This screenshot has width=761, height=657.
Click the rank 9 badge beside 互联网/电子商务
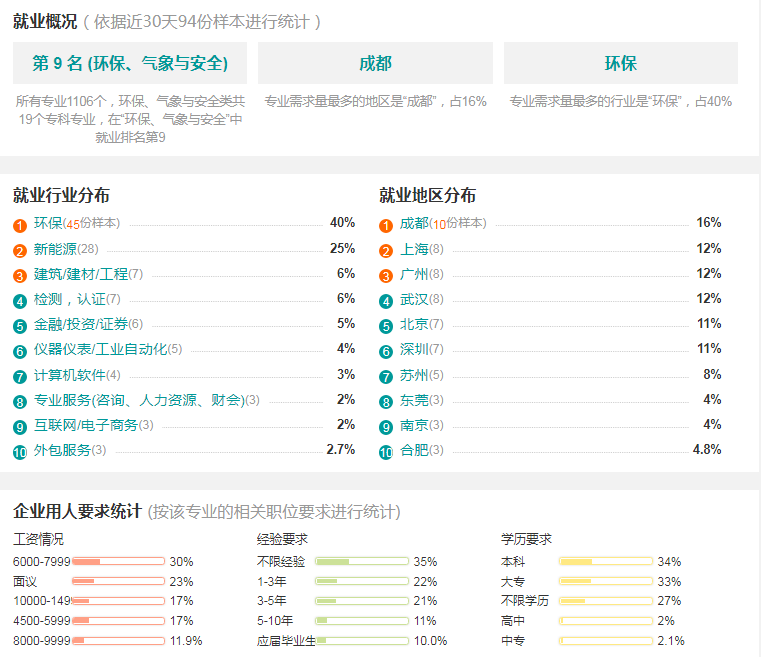19,427
